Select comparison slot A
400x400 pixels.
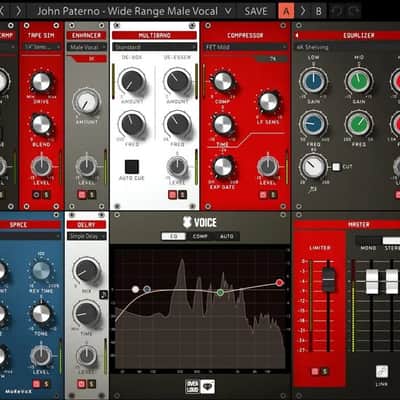286,11
